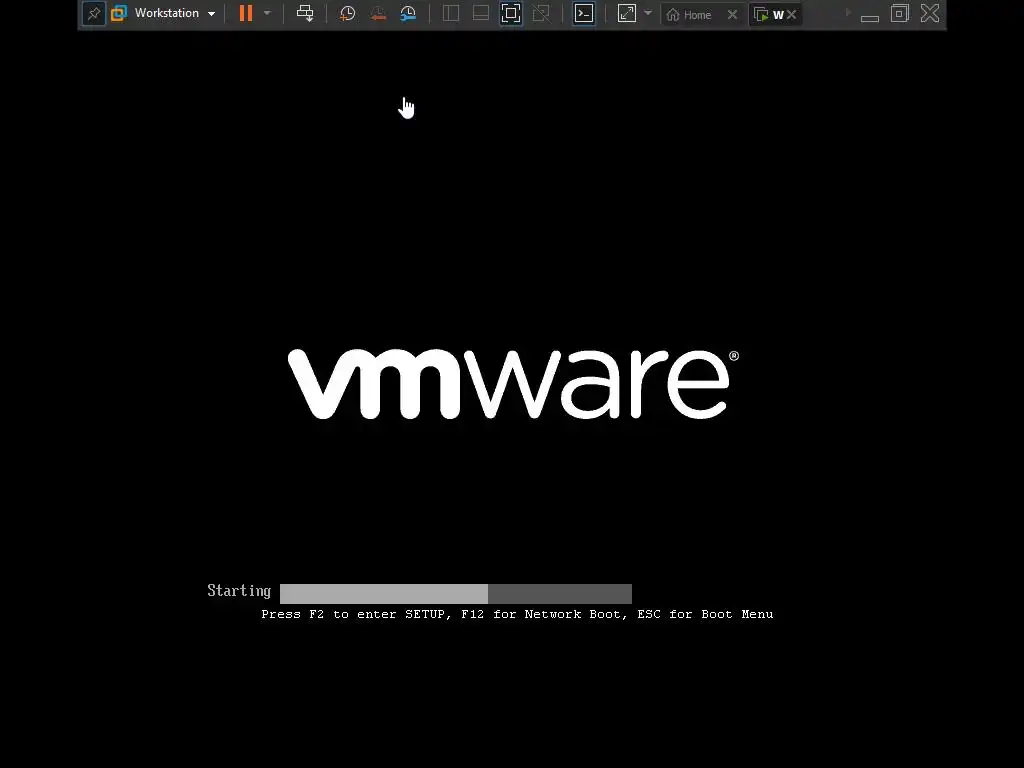The width and height of the screenshot is (1024, 768).
Task: Click the 'Starting' label
Action: pyautogui.click(x=239, y=591)
